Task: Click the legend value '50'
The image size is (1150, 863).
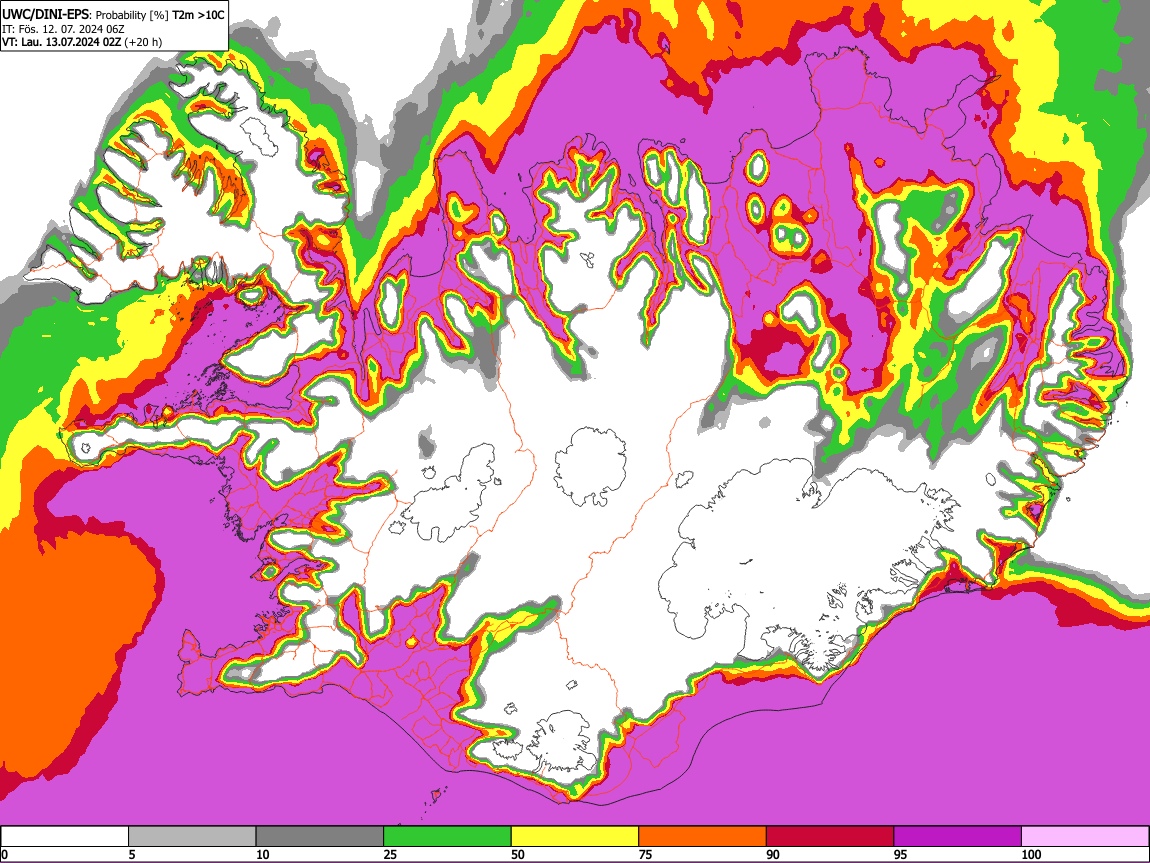Action: pos(518,854)
